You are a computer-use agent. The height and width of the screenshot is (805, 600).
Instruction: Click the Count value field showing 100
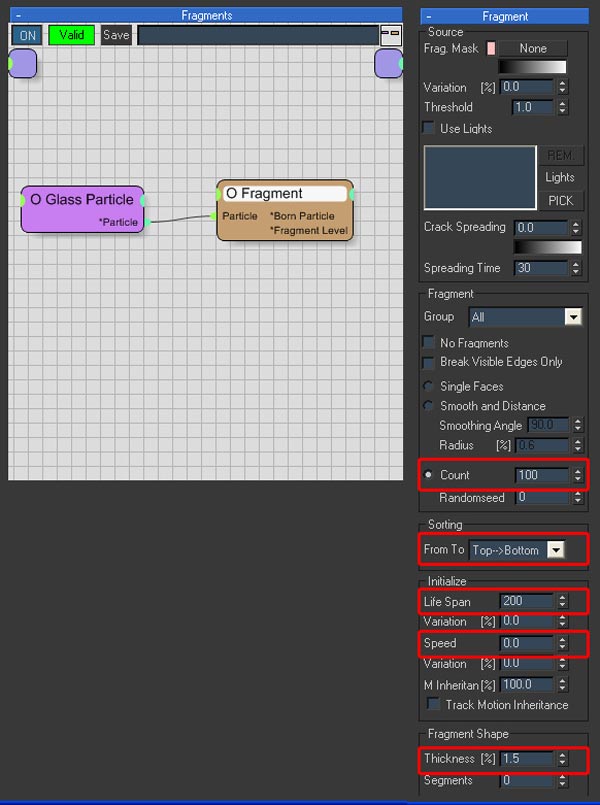(542, 475)
